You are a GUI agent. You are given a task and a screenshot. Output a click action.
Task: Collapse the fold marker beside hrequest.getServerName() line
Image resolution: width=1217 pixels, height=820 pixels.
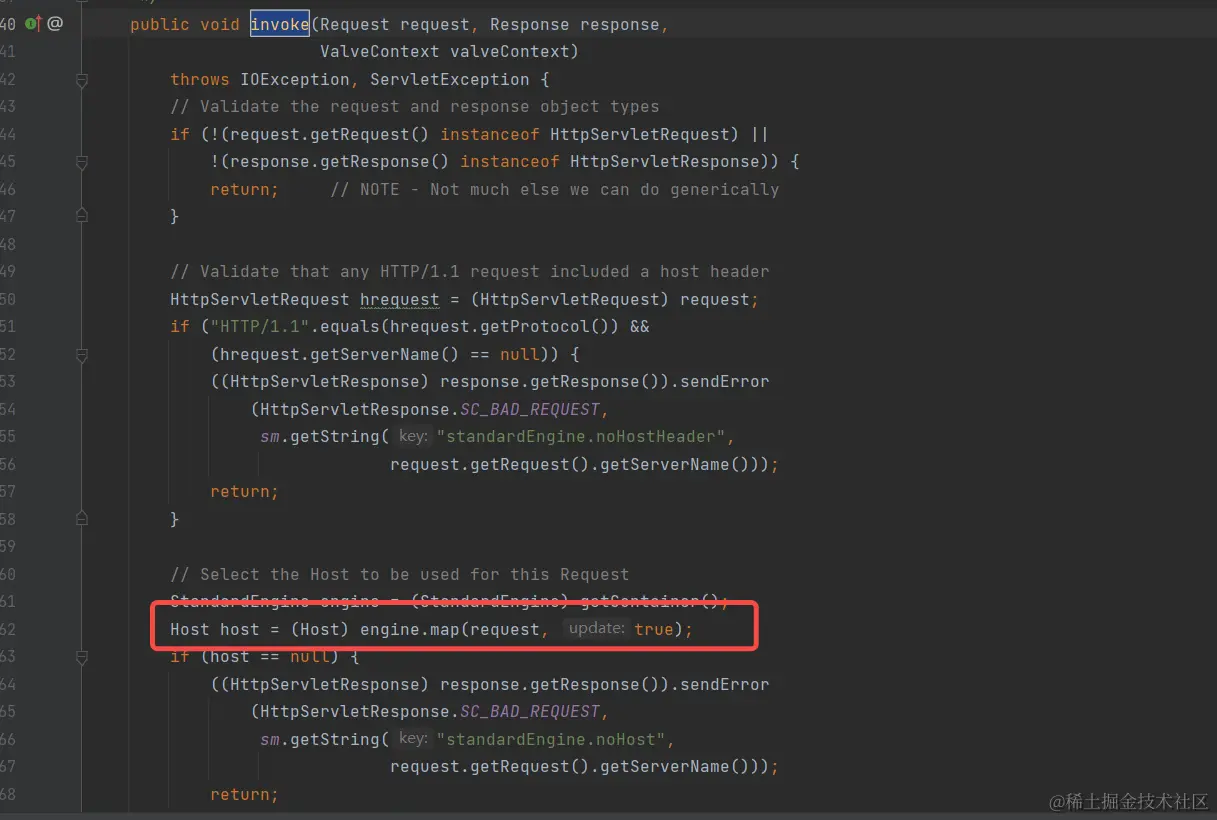click(82, 354)
